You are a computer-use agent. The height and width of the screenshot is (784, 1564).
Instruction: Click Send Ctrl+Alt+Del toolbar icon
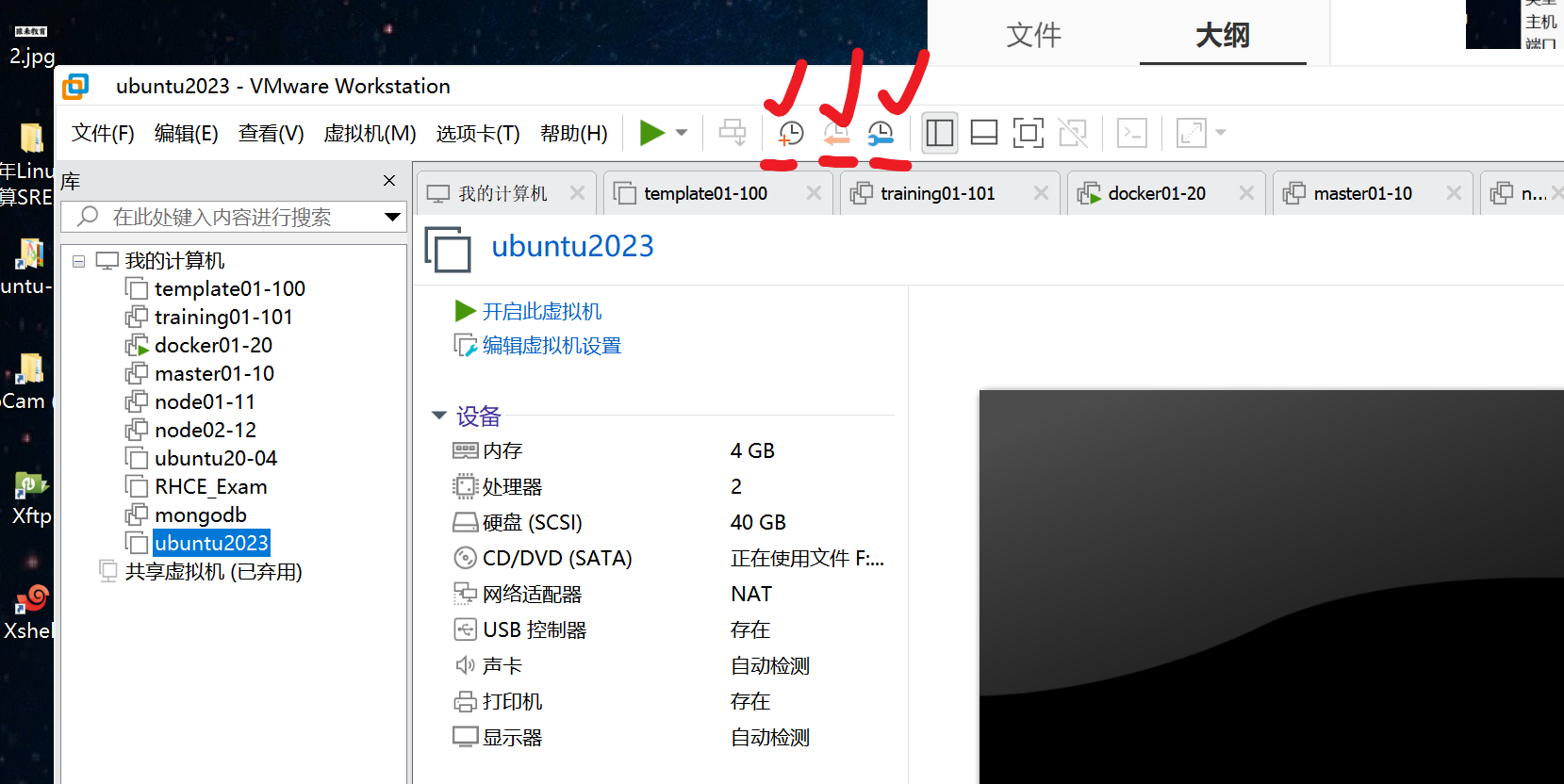click(733, 133)
